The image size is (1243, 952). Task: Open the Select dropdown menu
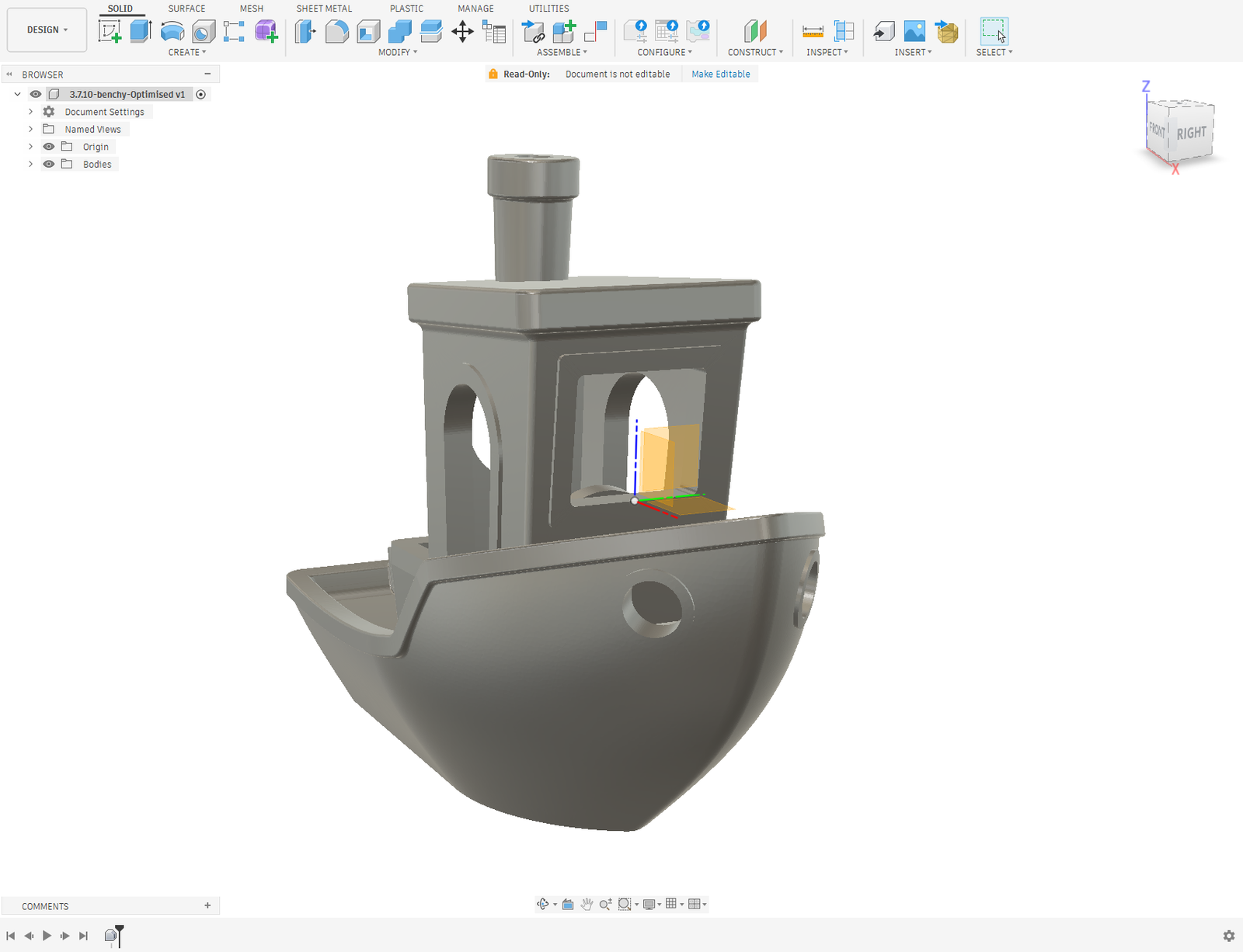[994, 52]
